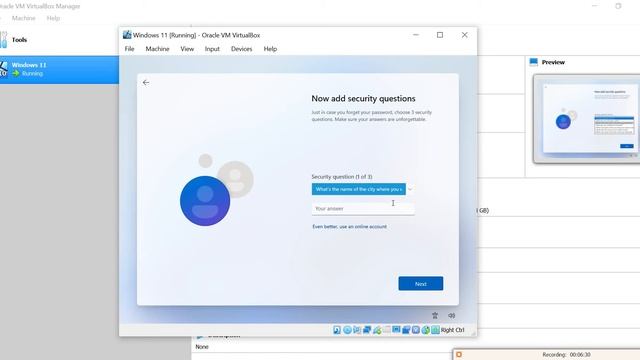
Task: Maximize the Windows 11 VM window
Action: (x=440, y=35)
